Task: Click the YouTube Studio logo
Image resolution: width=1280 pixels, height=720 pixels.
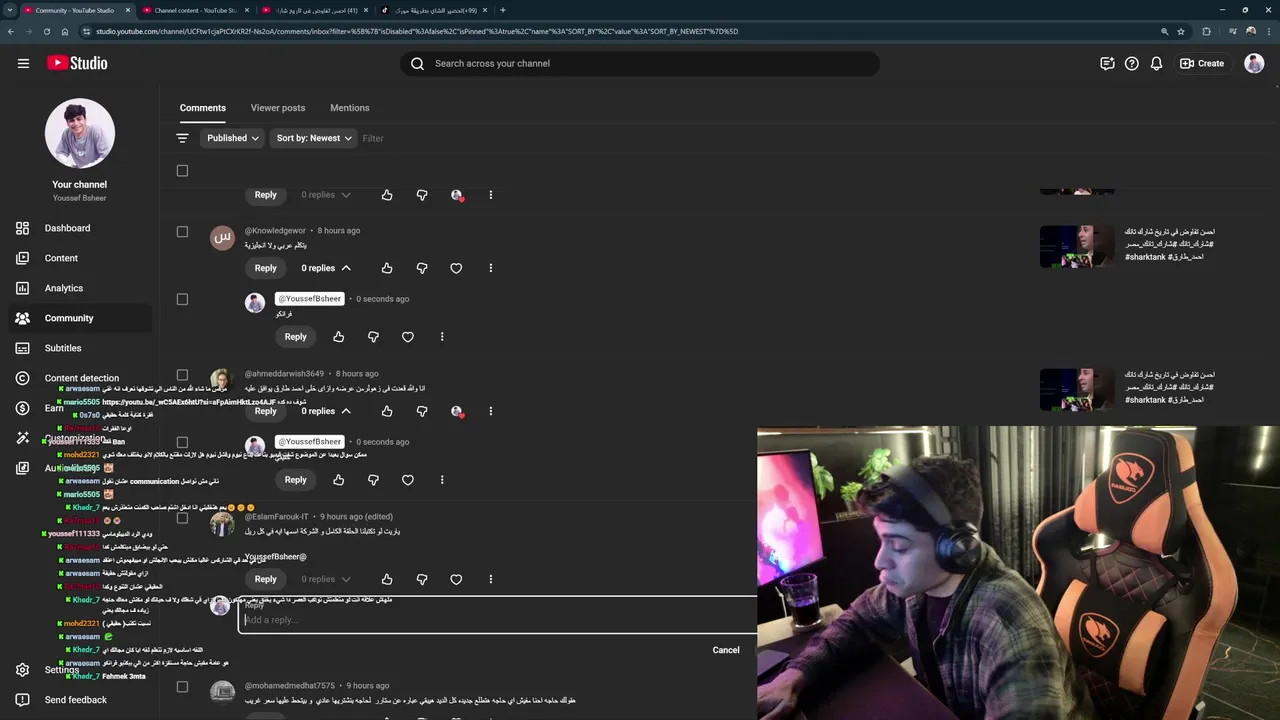Action: pos(77,63)
